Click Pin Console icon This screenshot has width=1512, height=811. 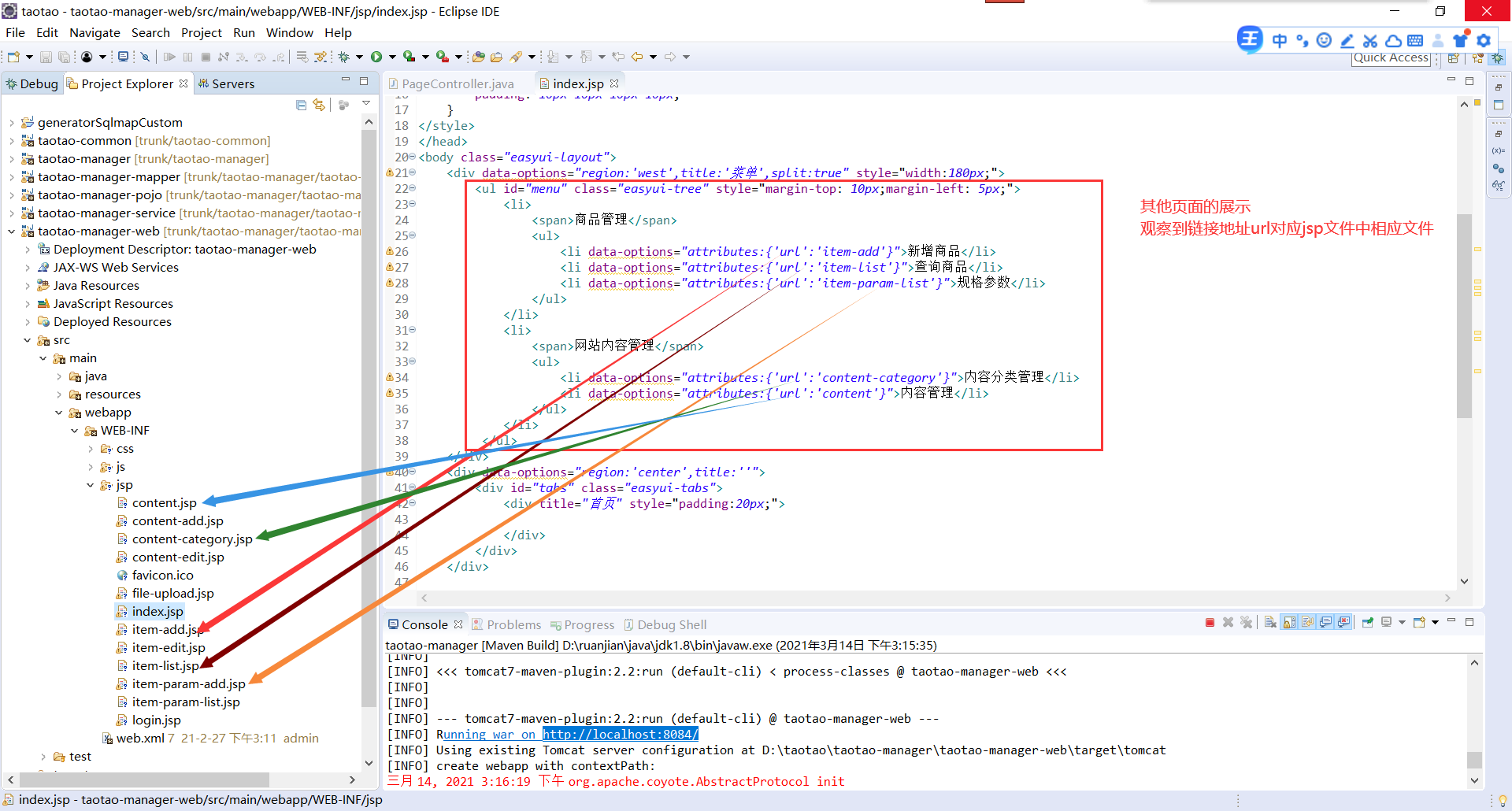pyautogui.click(x=1368, y=623)
